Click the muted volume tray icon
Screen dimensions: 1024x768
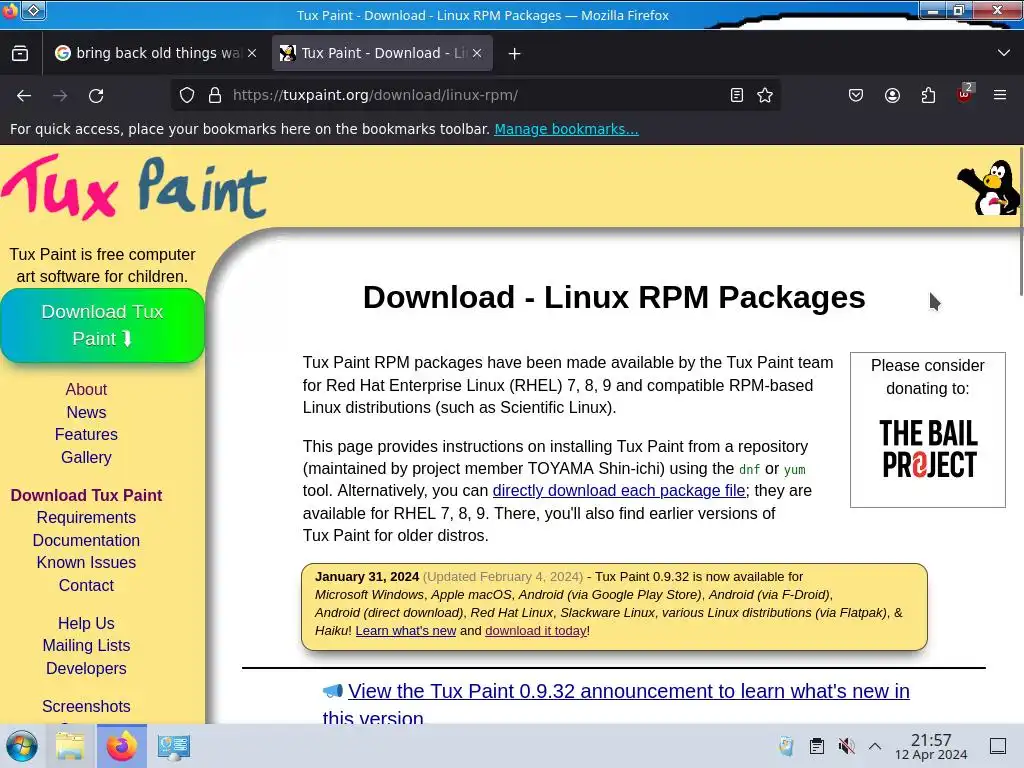[x=846, y=746]
